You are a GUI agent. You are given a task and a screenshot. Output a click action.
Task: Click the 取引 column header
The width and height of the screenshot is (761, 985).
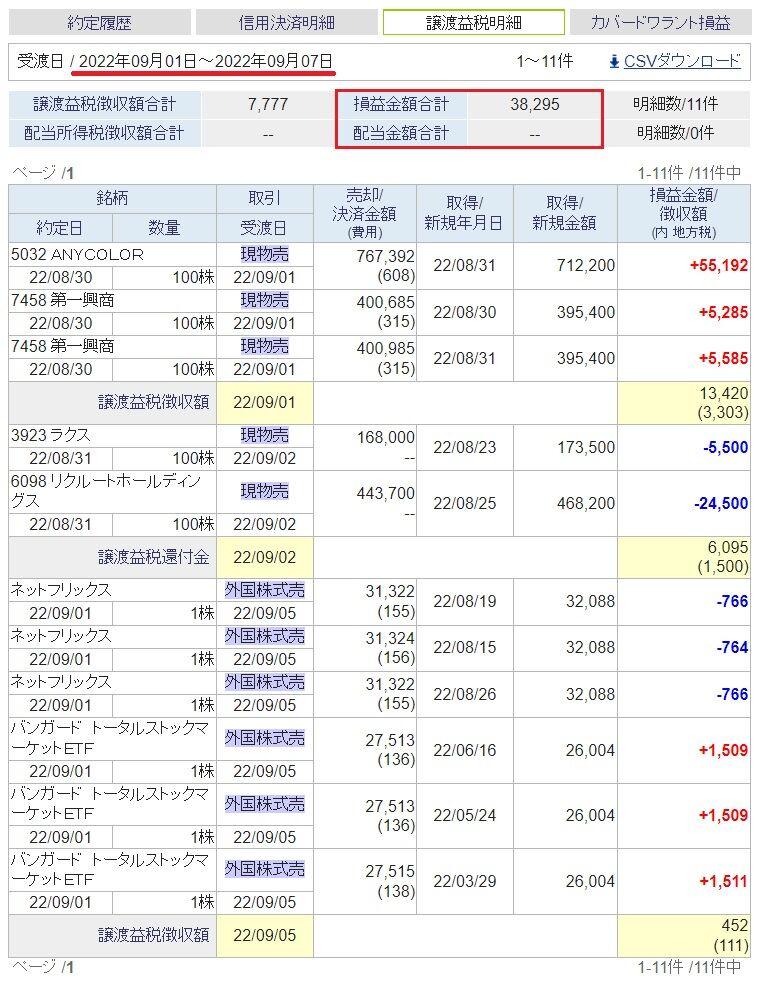click(x=265, y=199)
